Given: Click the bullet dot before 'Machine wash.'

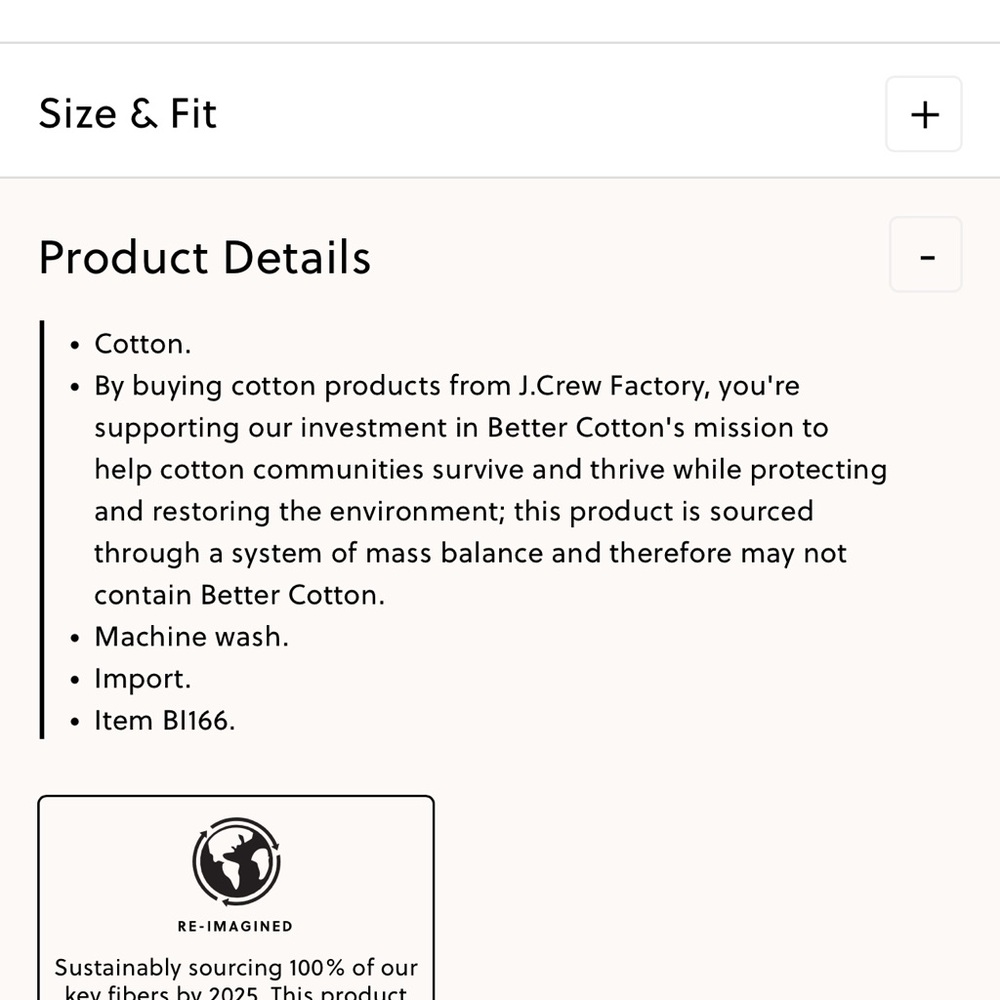Looking at the screenshot, I should (x=75, y=638).
